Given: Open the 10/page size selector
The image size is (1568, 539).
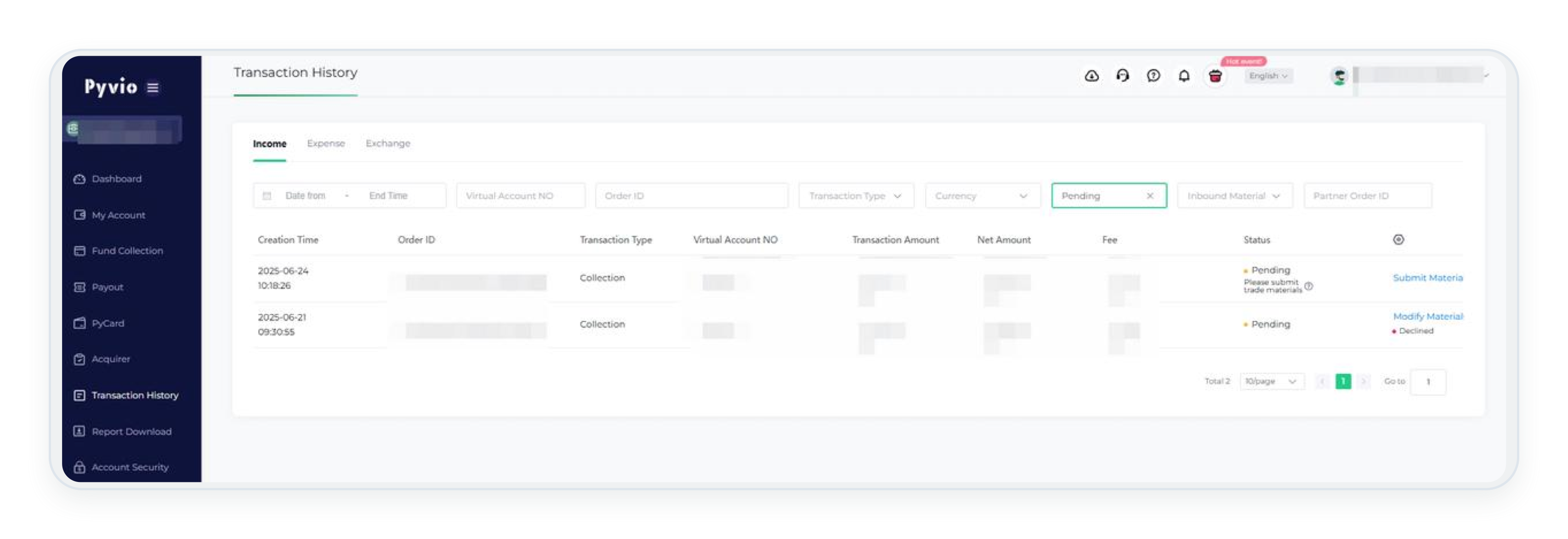Looking at the screenshot, I should click(x=1271, y=381).
